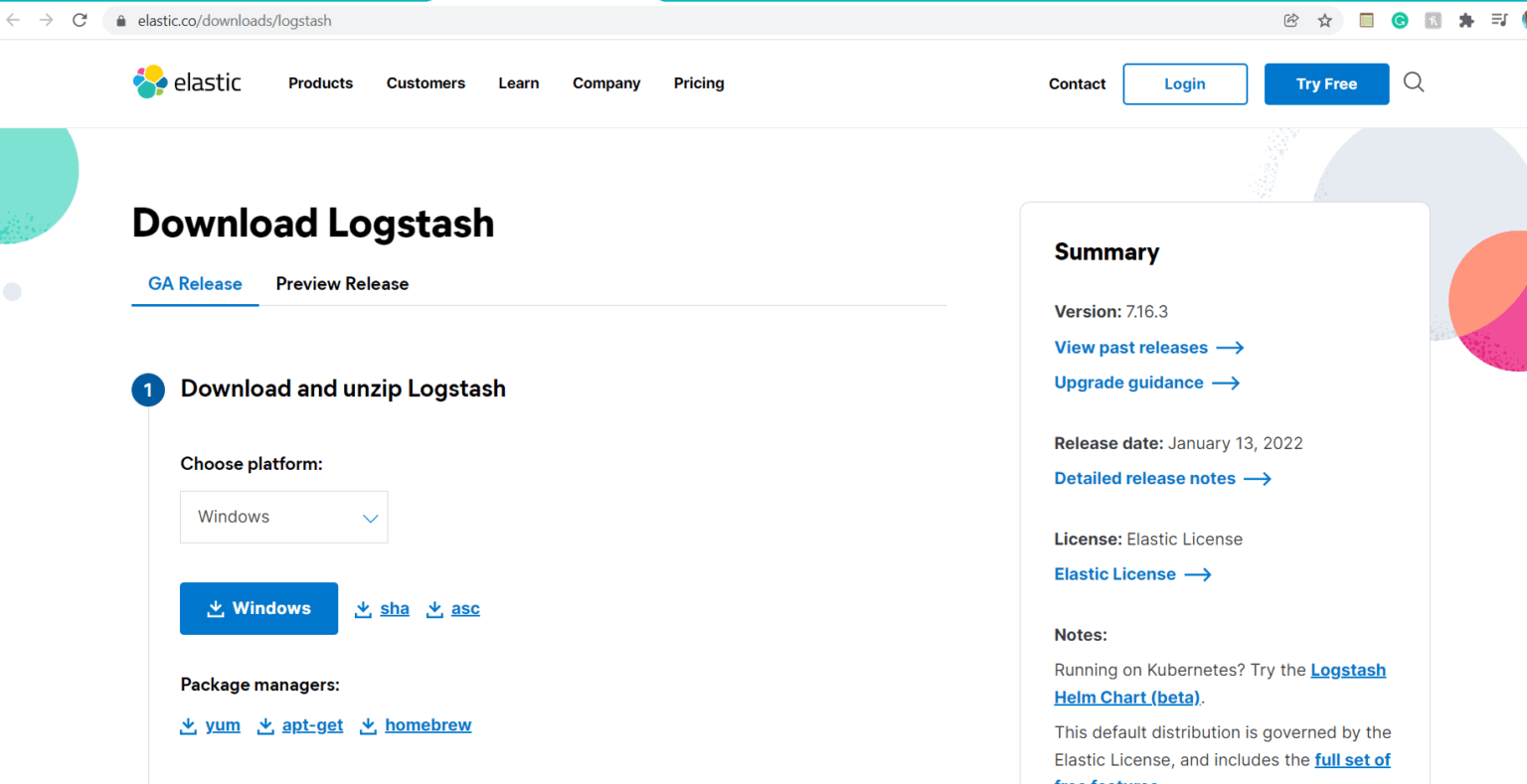
Task: Select the GA Release tab
Action: point(195,284)
